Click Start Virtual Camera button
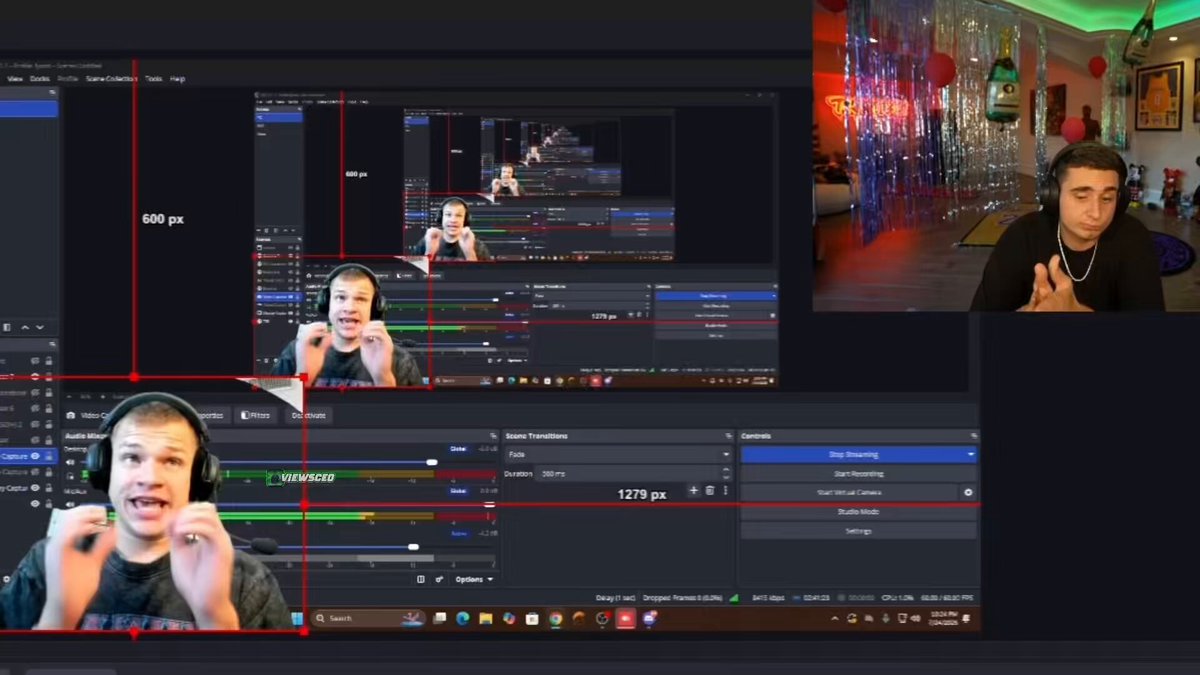 [849, 492]
